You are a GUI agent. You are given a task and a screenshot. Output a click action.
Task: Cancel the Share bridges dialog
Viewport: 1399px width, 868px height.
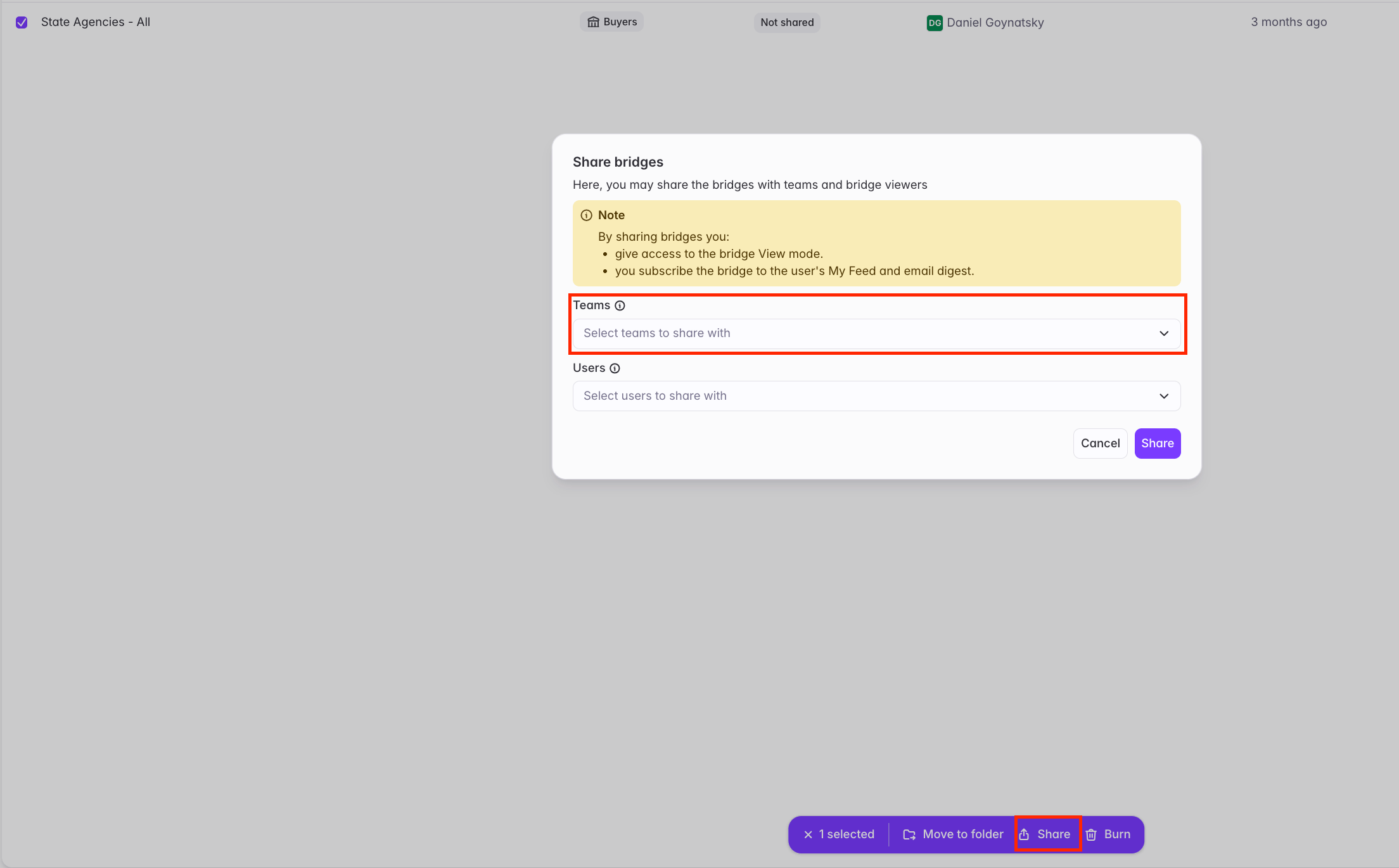(x=1100, y=444)
